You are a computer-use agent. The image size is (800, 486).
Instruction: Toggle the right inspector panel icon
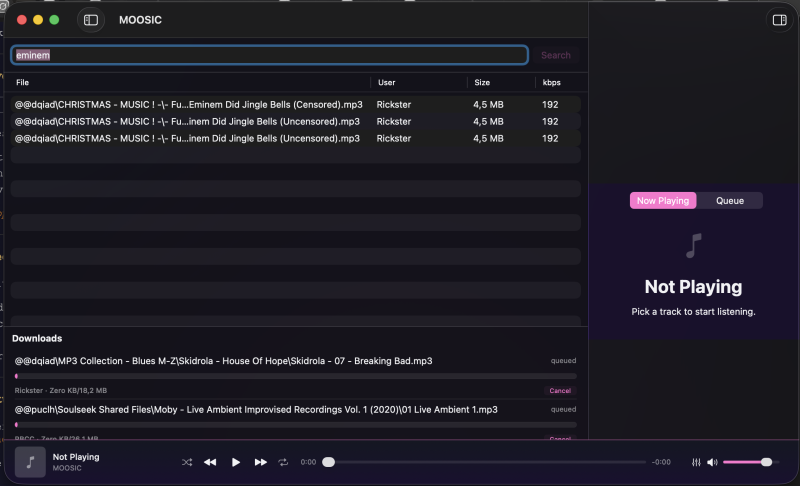click(x=780, y=20)
